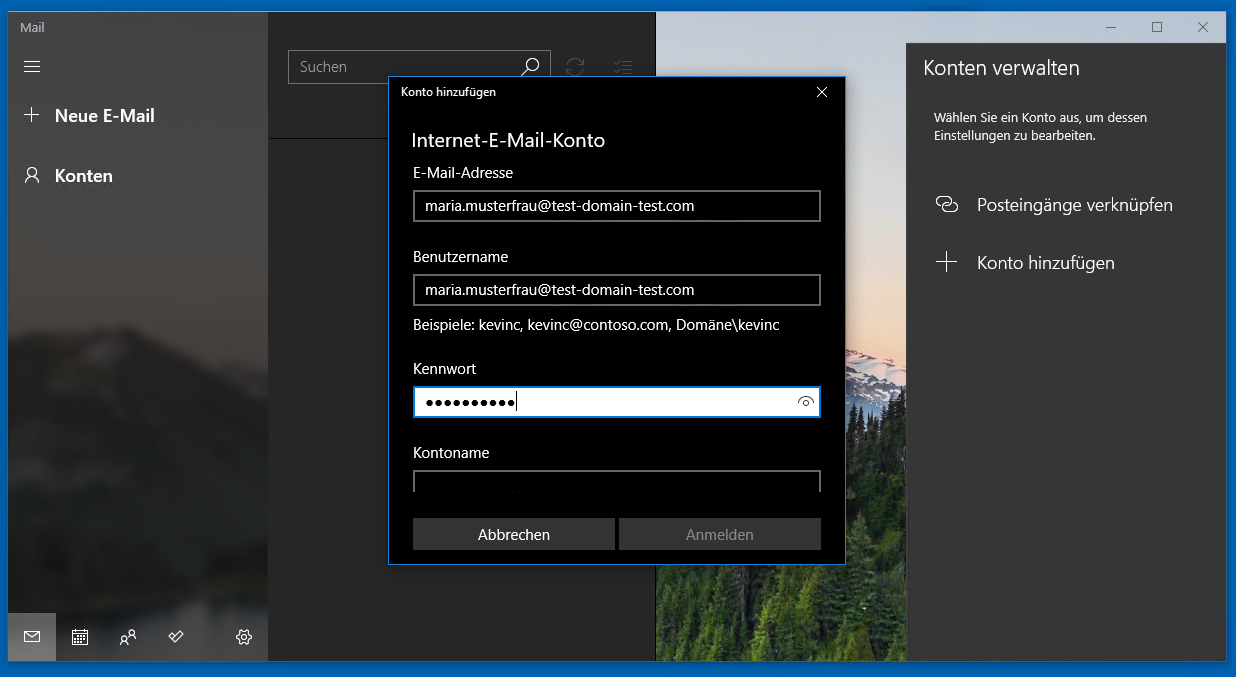Open the message filter icon
Image resolution: width=1236 pixels, height=677 pixels.
623,66
